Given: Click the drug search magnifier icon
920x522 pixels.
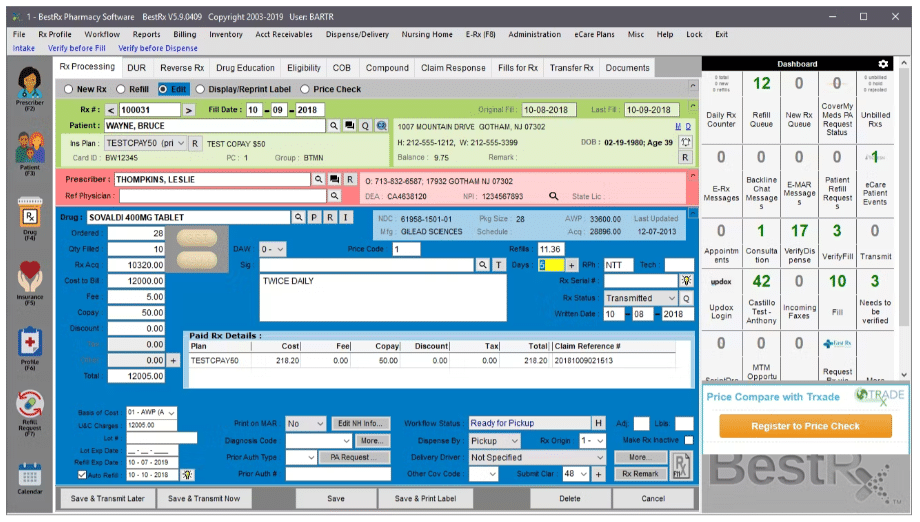Looking at the screenshot, I should click(298, 217).
